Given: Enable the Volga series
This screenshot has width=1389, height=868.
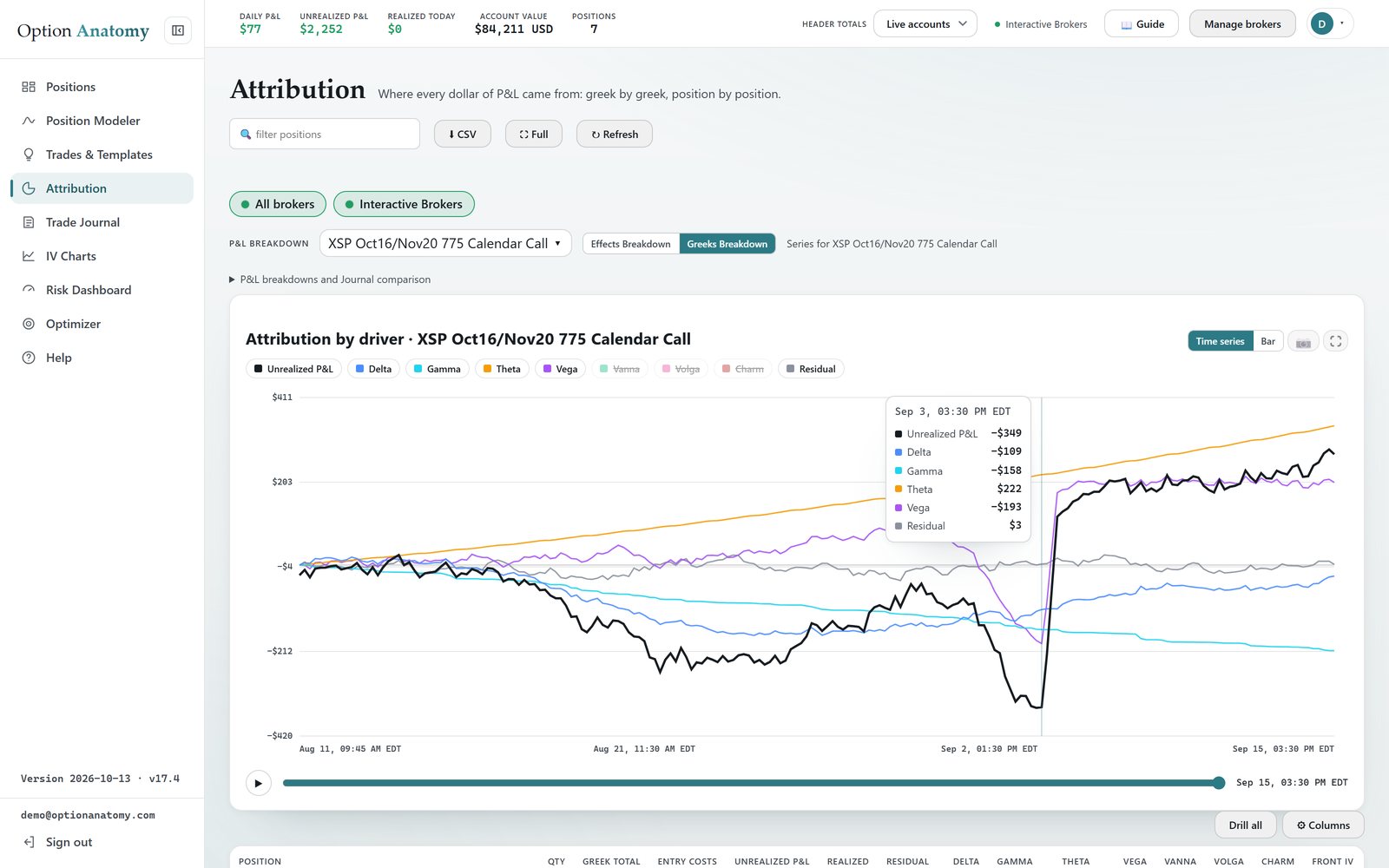Looking at the screenshot, I should point(681,369).
